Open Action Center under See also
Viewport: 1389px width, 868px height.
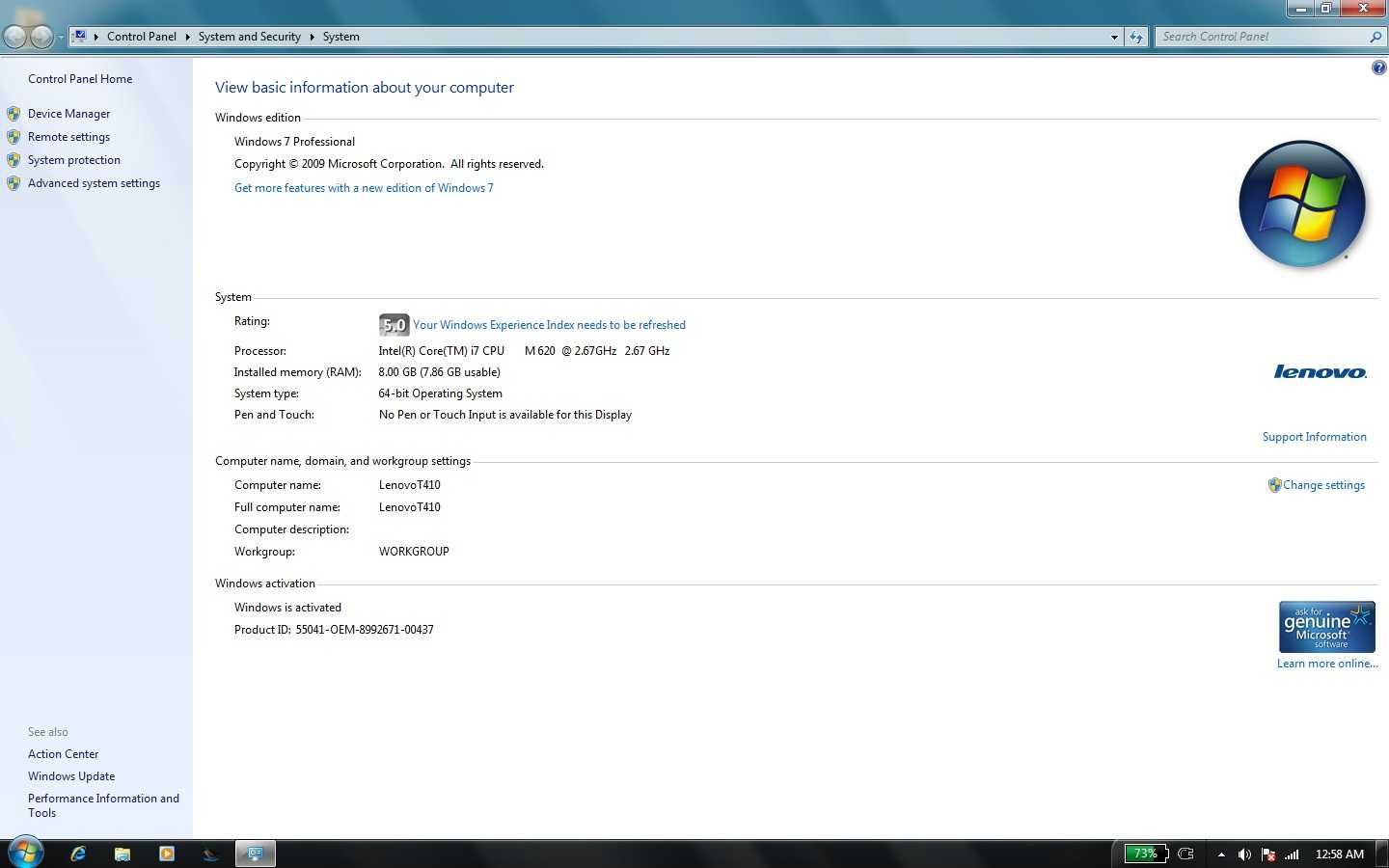(x=63, y=754)
